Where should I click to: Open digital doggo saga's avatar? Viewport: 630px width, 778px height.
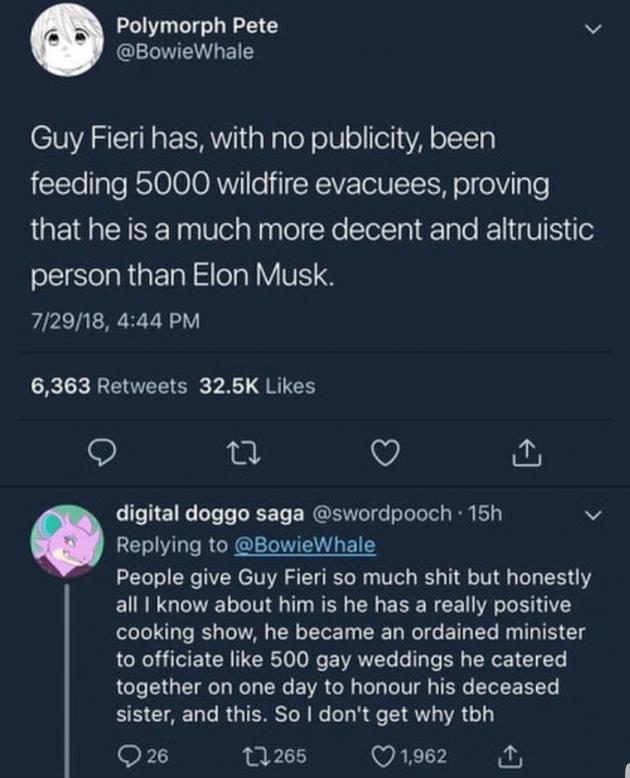(64, 541)
